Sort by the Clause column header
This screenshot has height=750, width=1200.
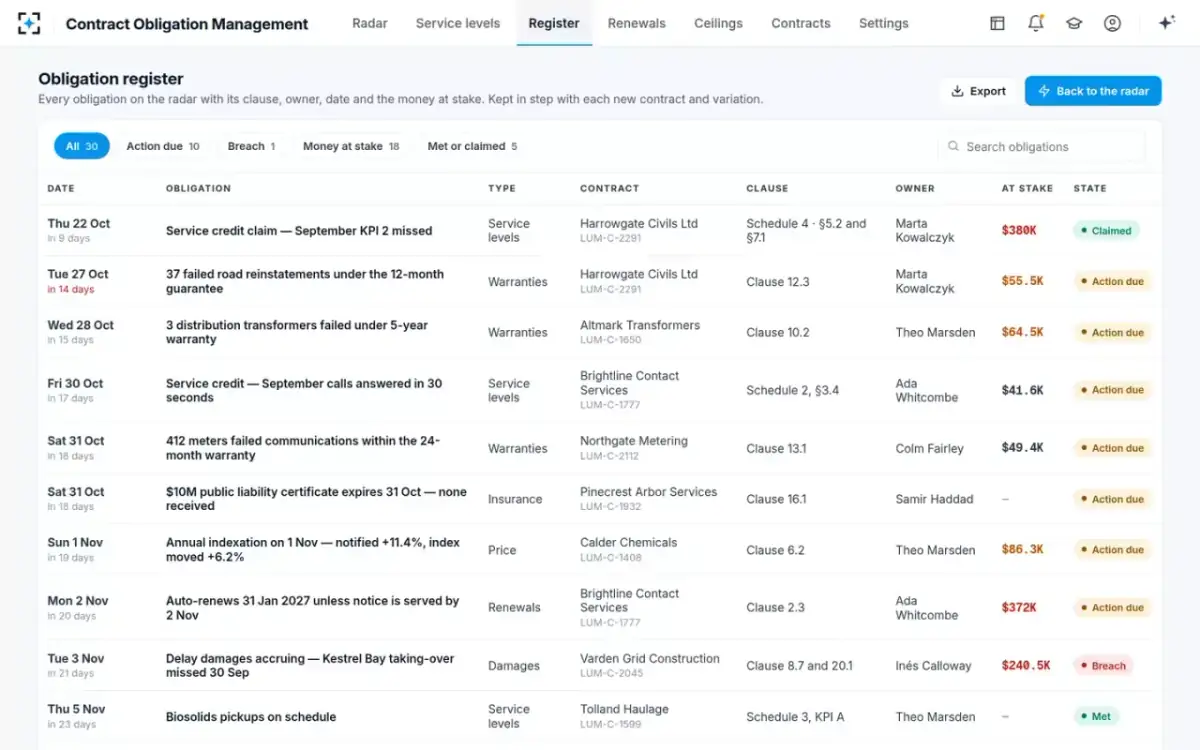click(767, 188)
